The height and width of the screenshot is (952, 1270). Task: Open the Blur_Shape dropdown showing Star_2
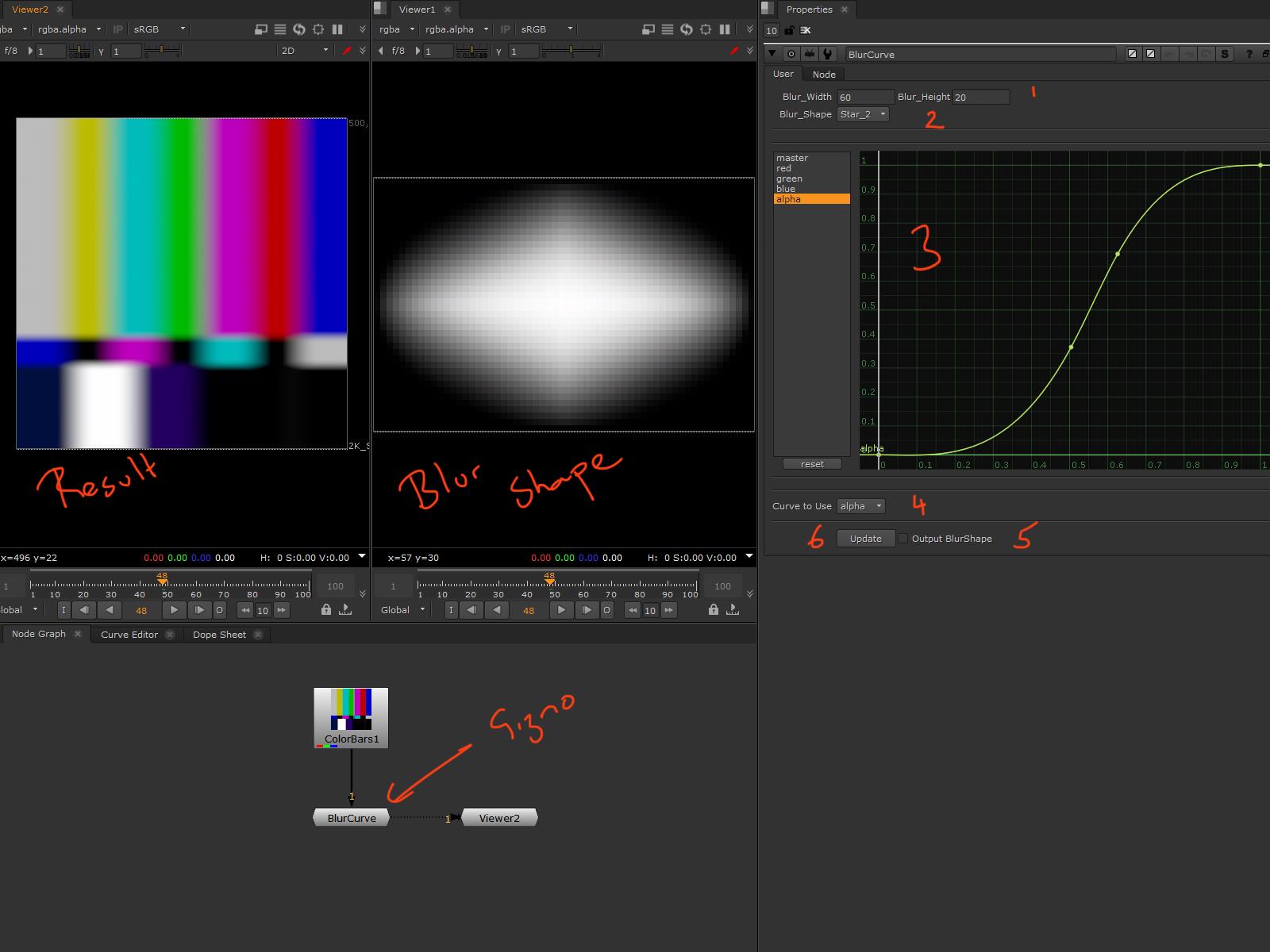click(x=862, y=114)
